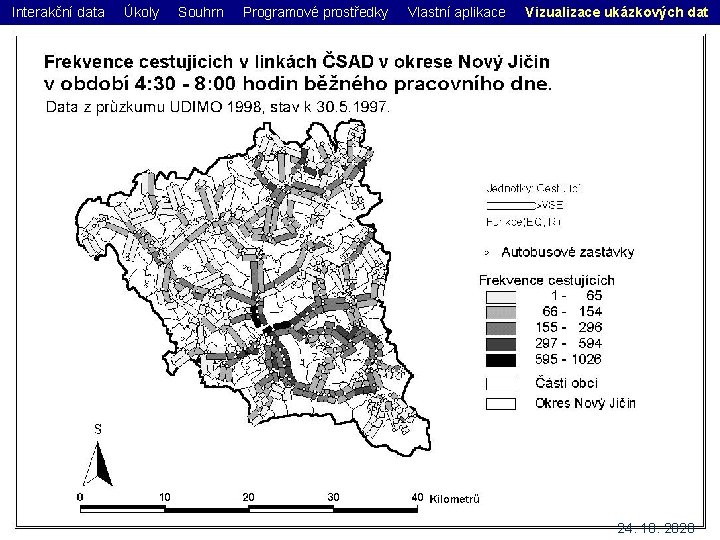This screenshot has height=540, width=720.
Task: Click the map title Frekvence cestujících heading
Action: tap(298, 73)
